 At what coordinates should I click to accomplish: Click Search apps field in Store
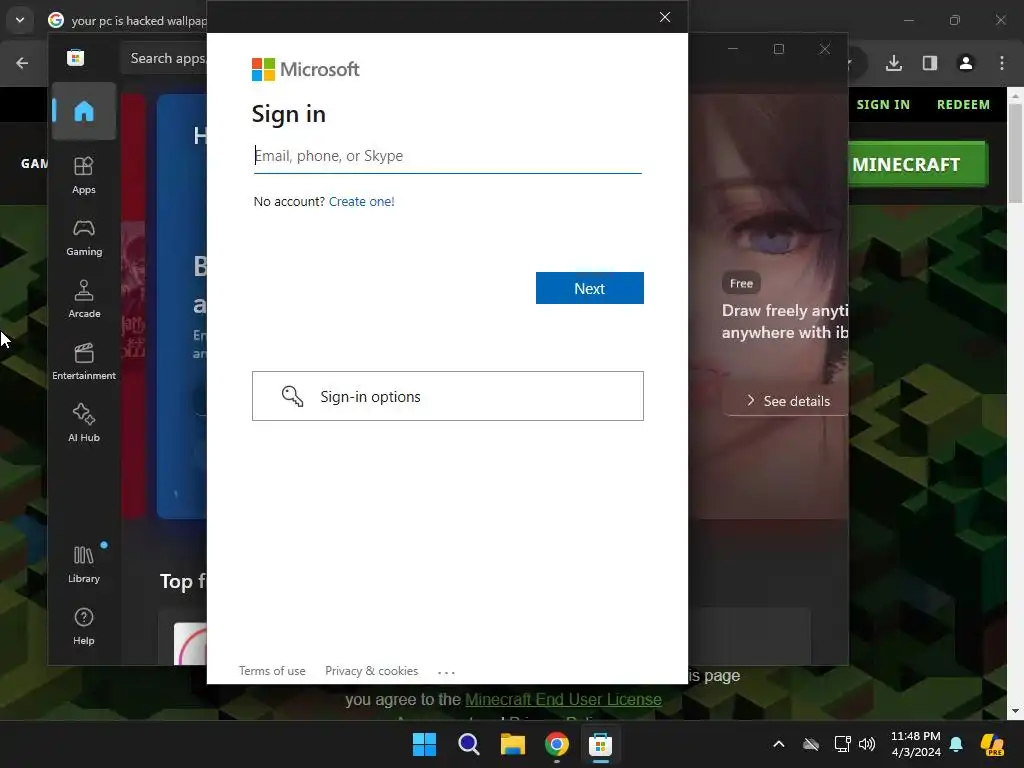point(166,58)
